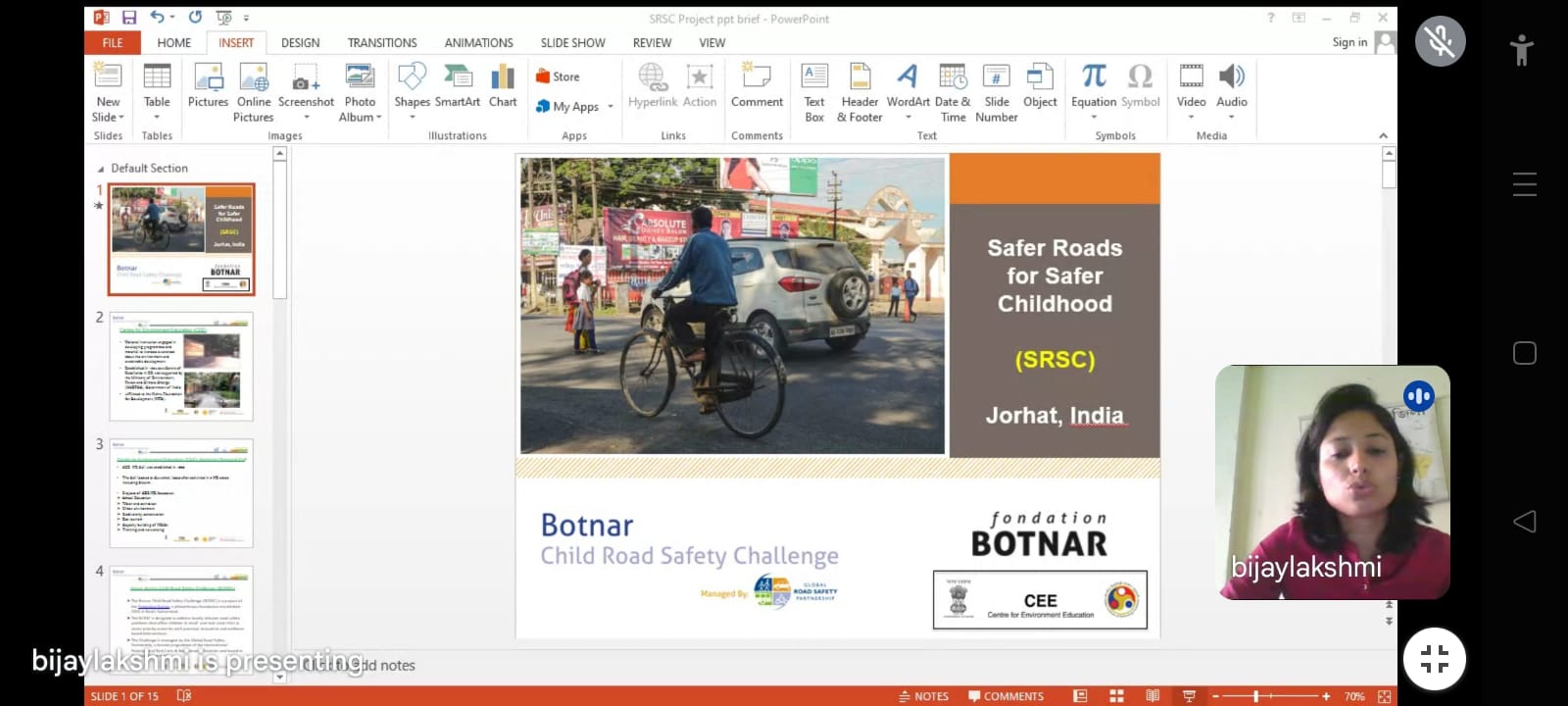Toggle the Notes pane in status bar
The image size is (1568, 706).
923,696
